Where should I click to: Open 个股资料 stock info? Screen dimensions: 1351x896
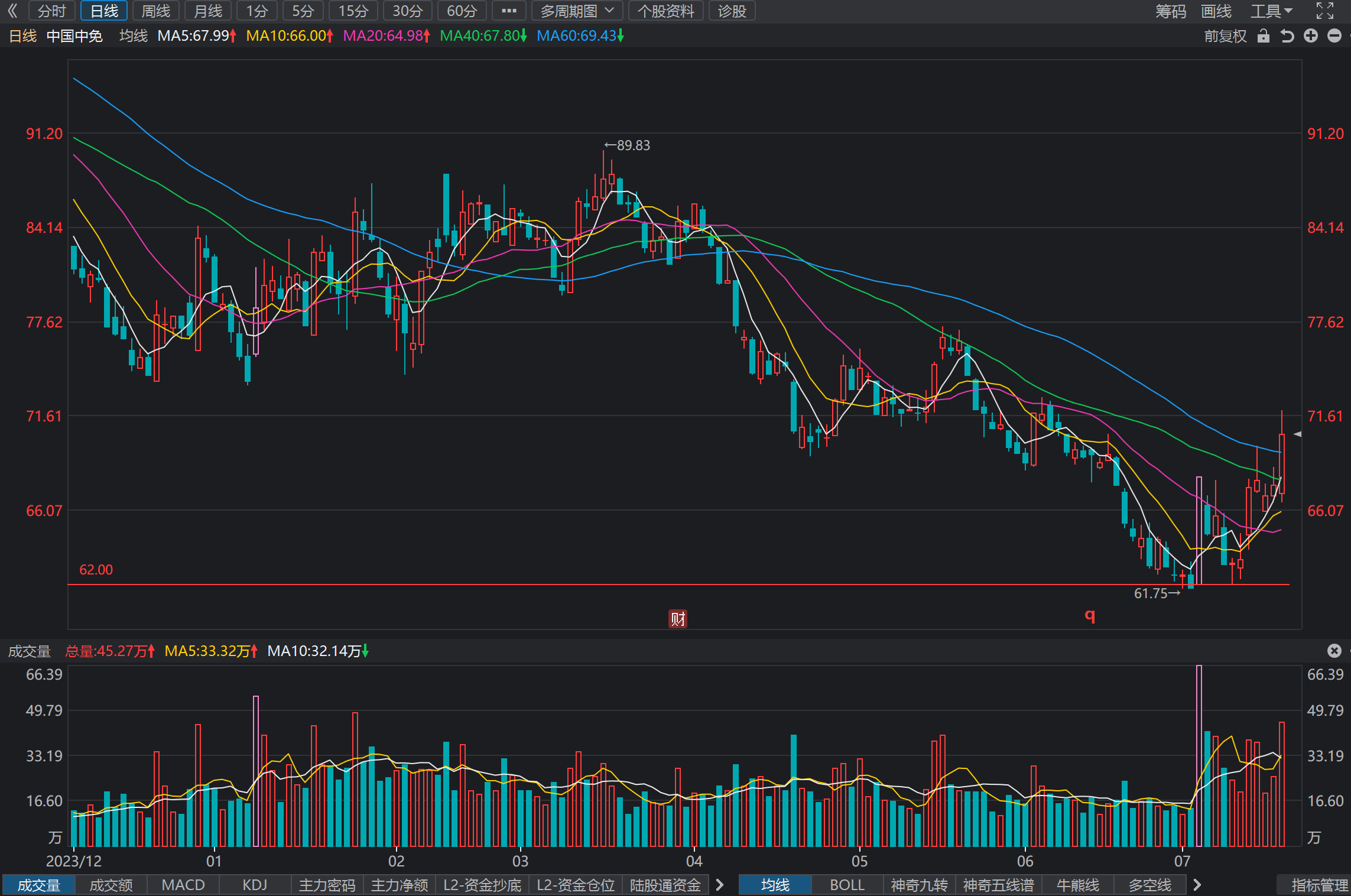666,11
